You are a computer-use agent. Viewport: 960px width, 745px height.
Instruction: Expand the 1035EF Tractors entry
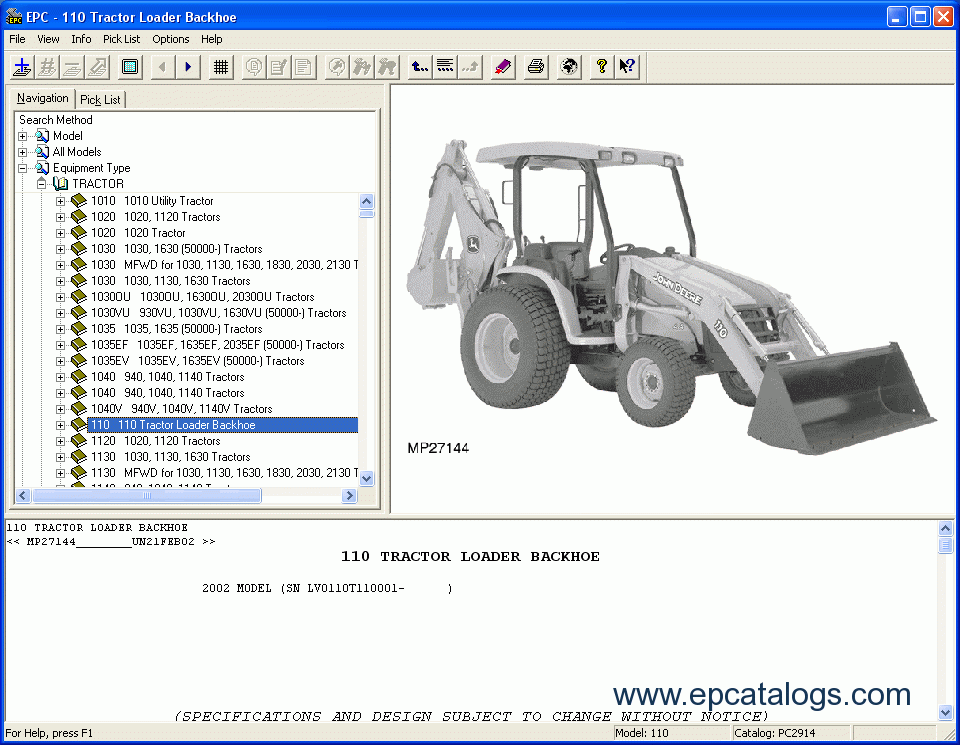point(60,345)
